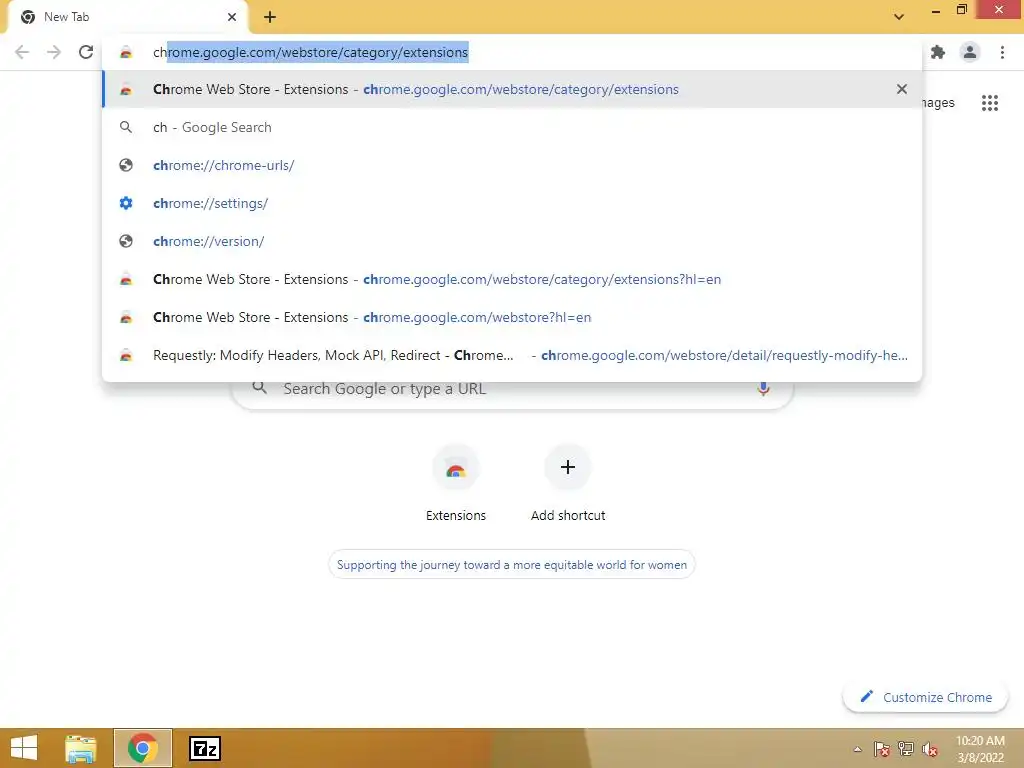Close the New Tab tab
1024x768 pixels.
[232, 17]
